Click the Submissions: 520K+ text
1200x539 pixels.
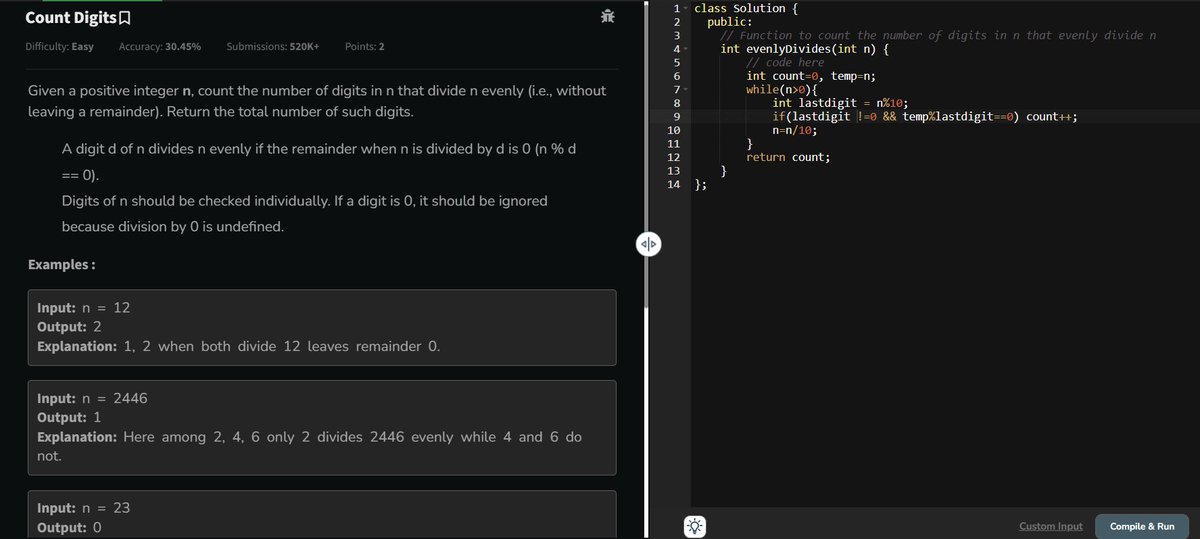(x=273, y=47)
